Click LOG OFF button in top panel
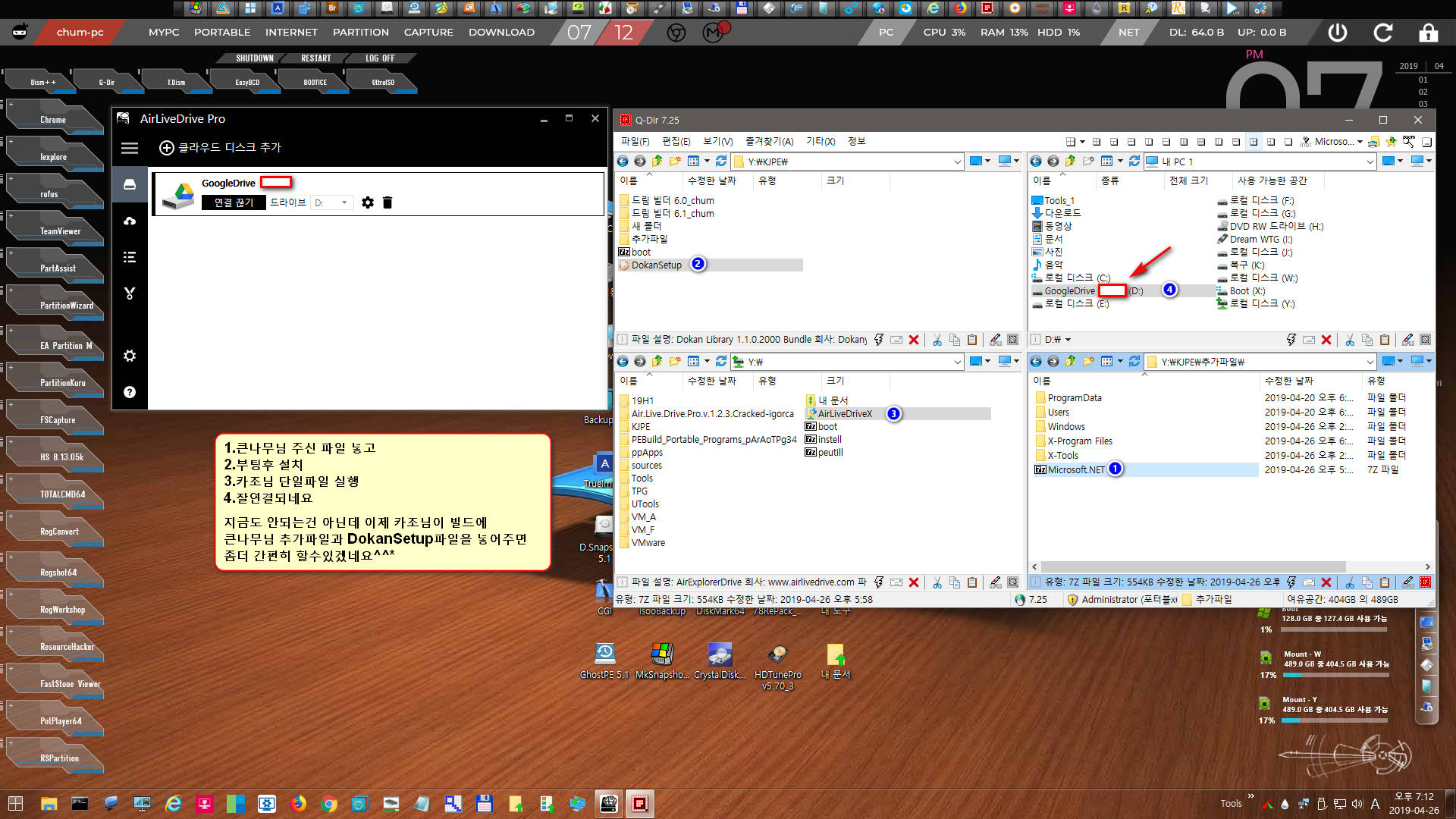The image size is (1456, 819). (x=380, y=58)
